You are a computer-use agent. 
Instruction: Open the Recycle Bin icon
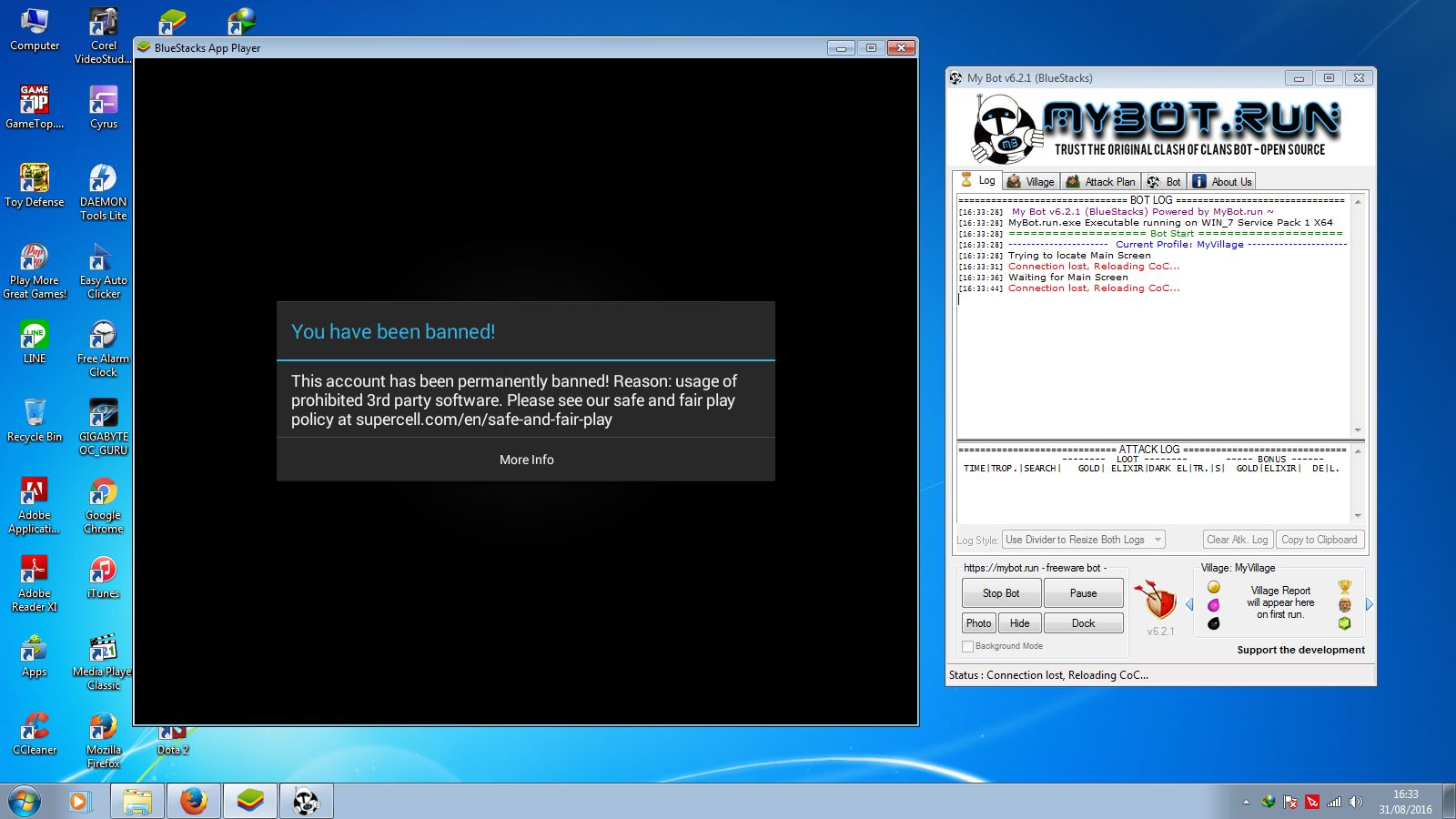click(x=35, y=420)
